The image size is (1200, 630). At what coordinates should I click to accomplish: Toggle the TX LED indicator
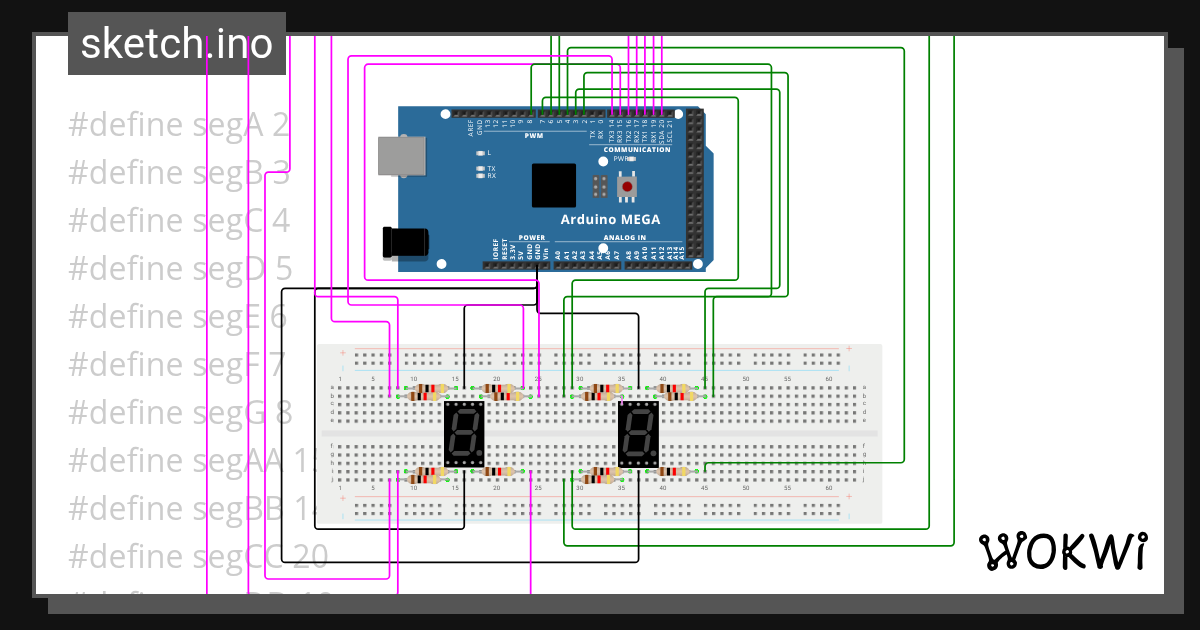click(x=481, y=169)
